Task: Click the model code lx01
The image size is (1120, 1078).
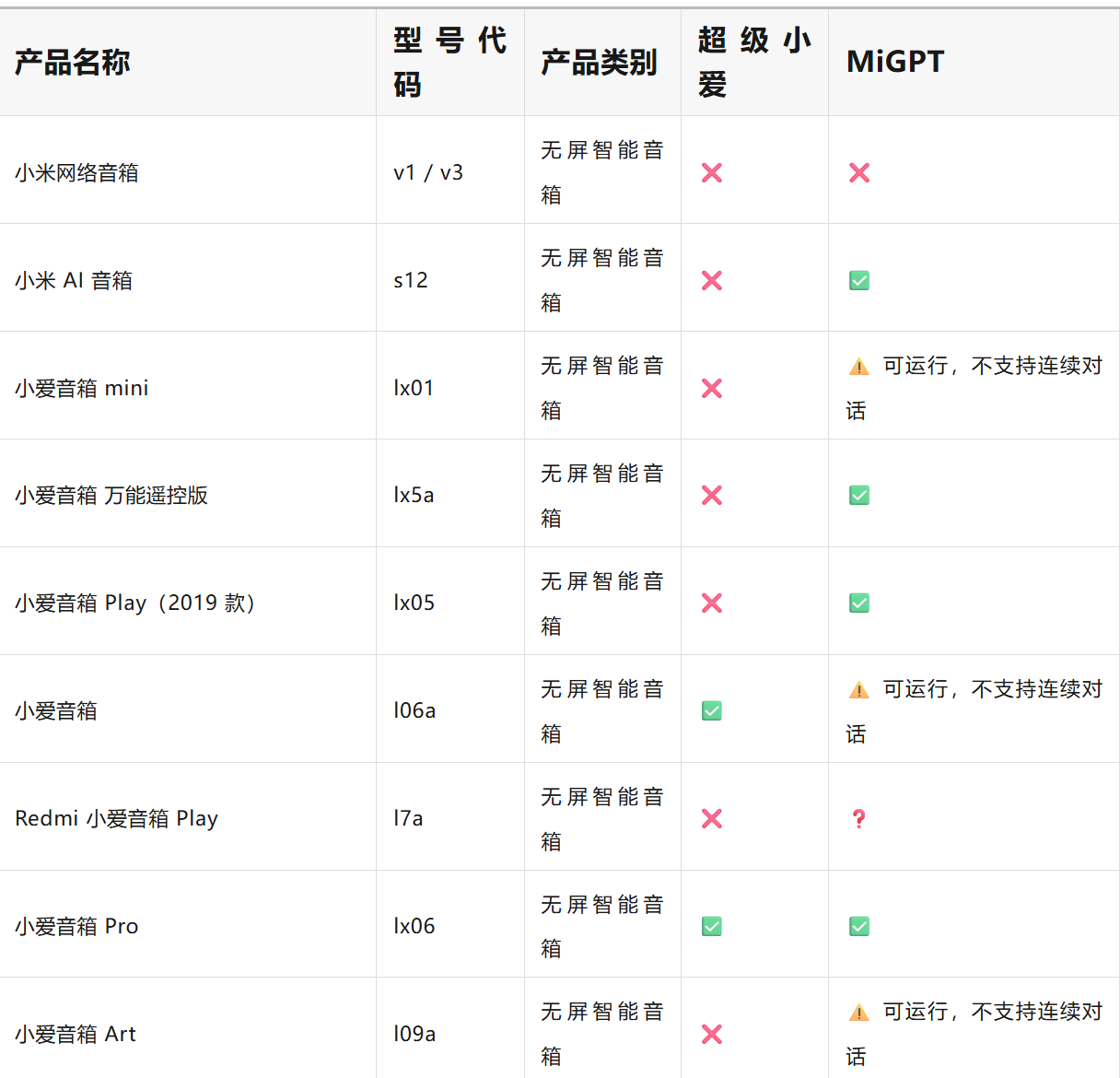Action: click(414, 388)
